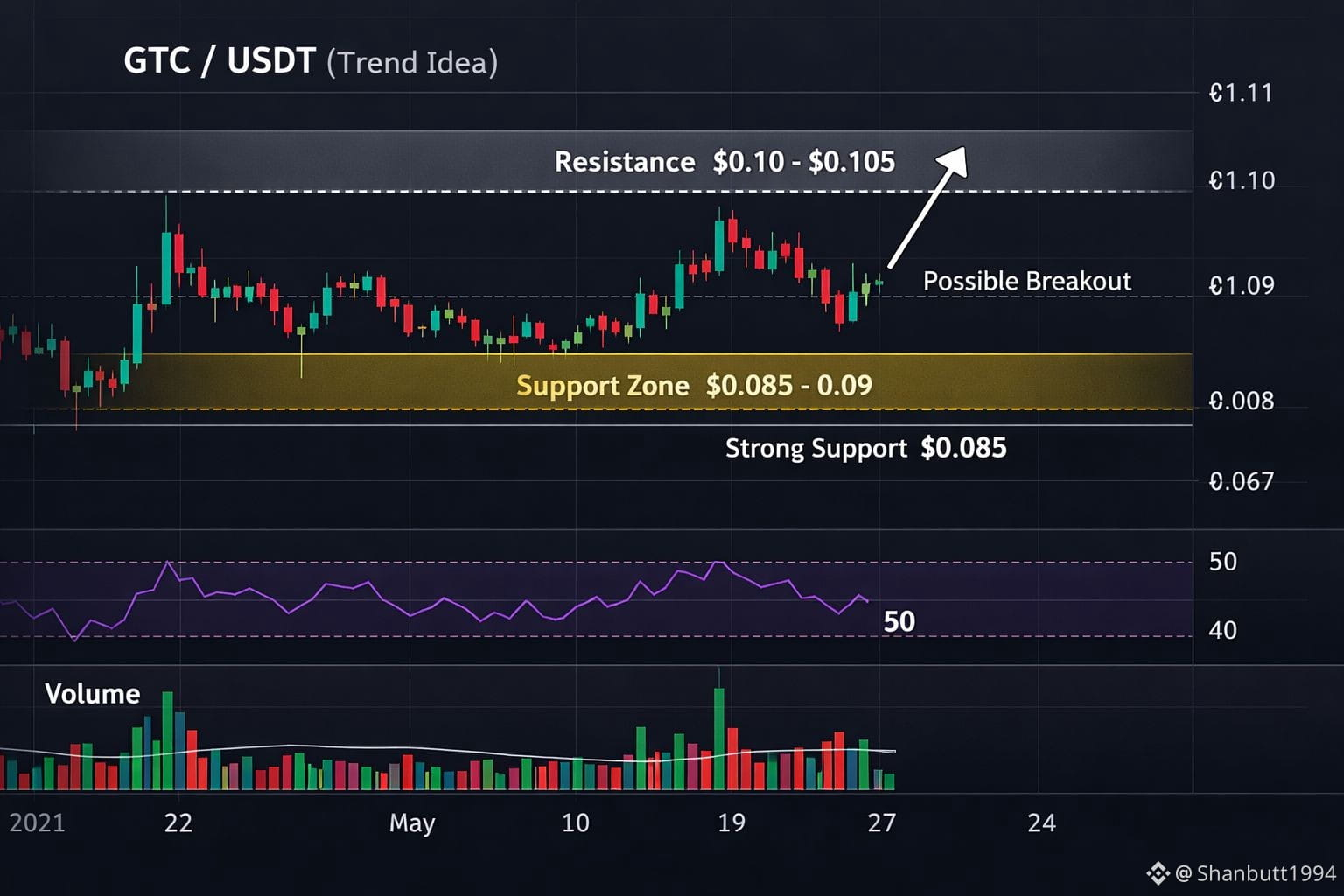Click the Support Zone $0.085 - 0.09 label
Screen dimensions: 1344x896
click(694, 386)
